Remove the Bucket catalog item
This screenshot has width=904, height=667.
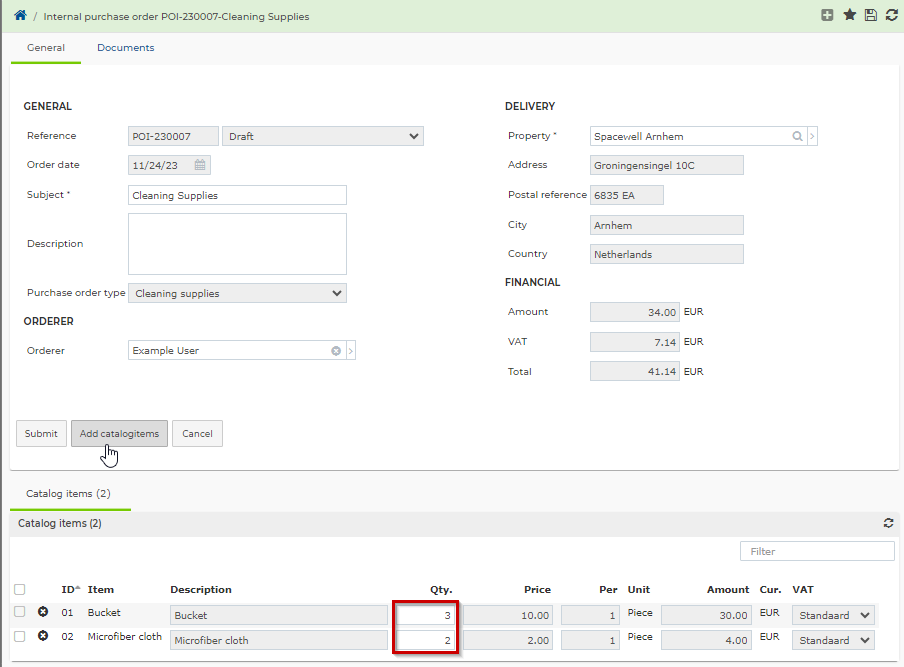[43, 612]
